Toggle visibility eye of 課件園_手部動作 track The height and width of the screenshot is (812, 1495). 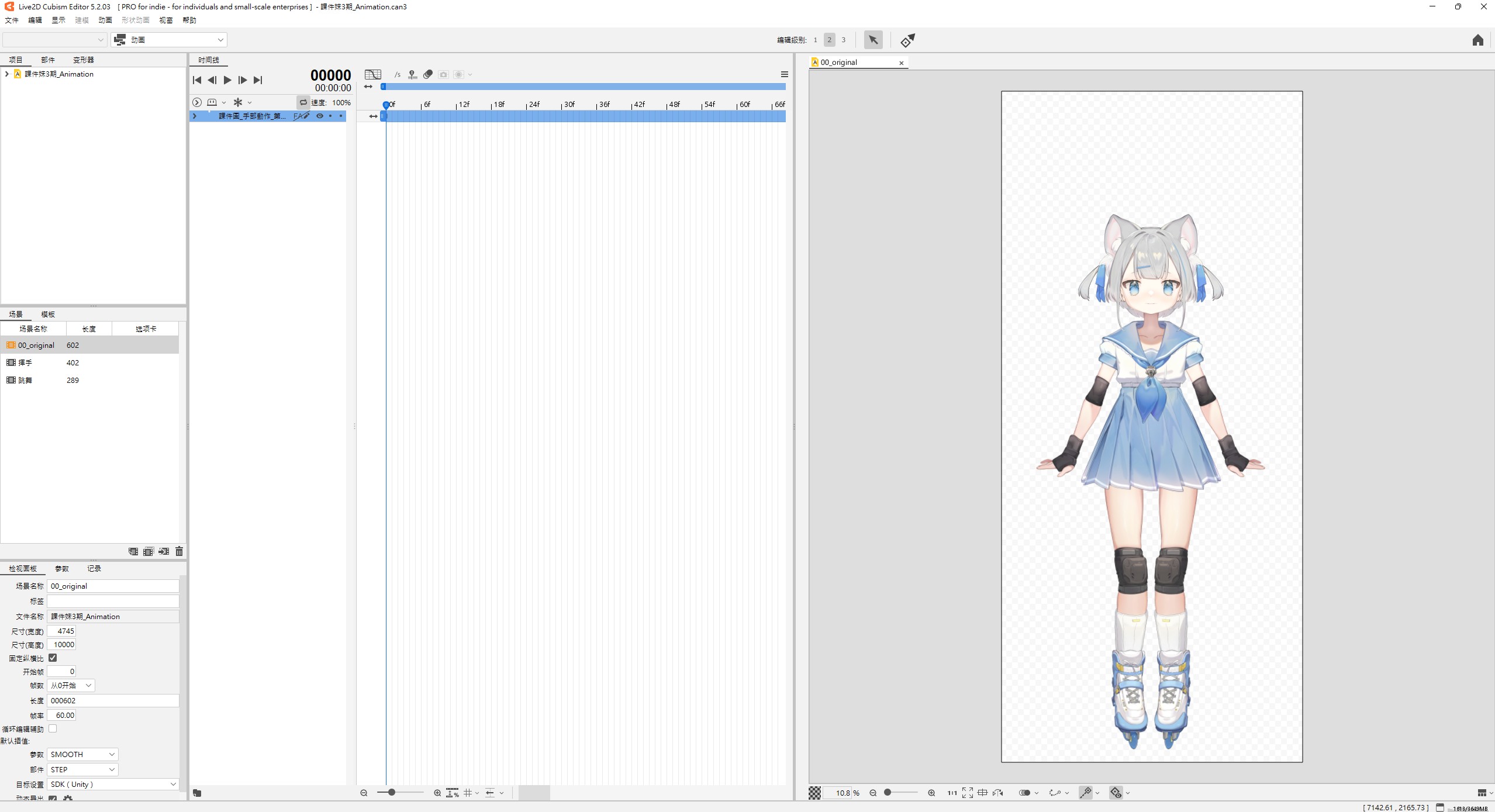[320, 116]
